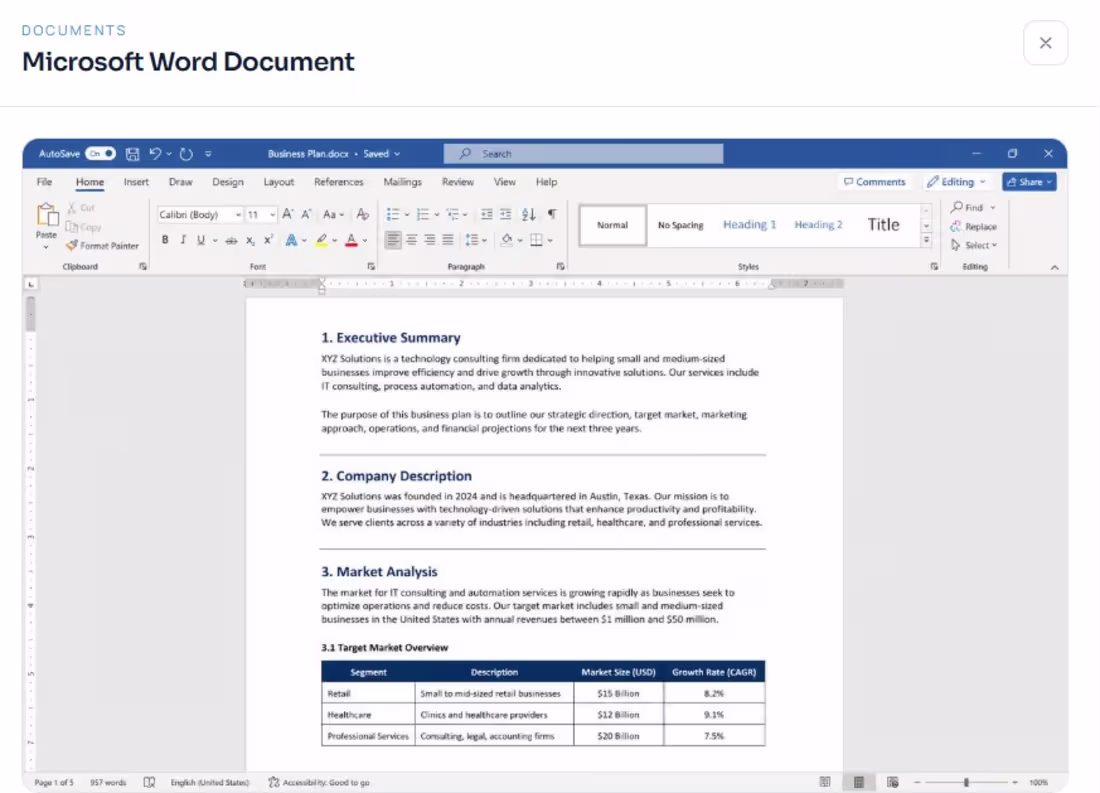Viewport: 1100px width, 793px height.
Task: Click the Increase Font Size icon
Action: point(288,214)
